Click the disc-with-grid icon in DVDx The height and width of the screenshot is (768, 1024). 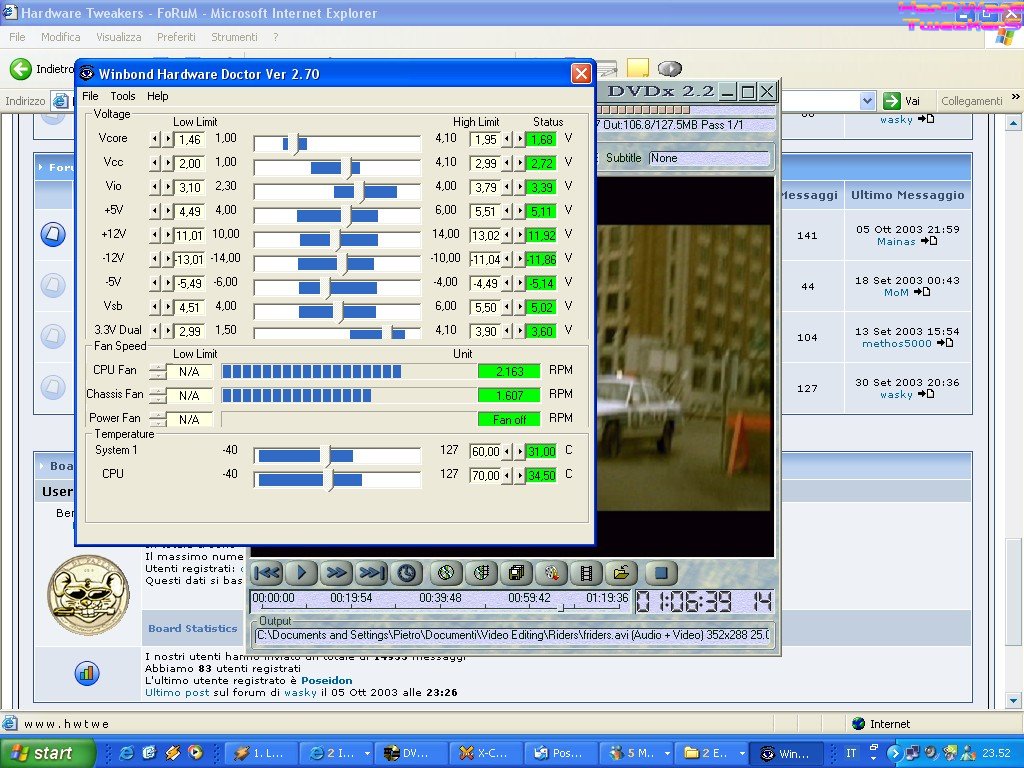481,573
